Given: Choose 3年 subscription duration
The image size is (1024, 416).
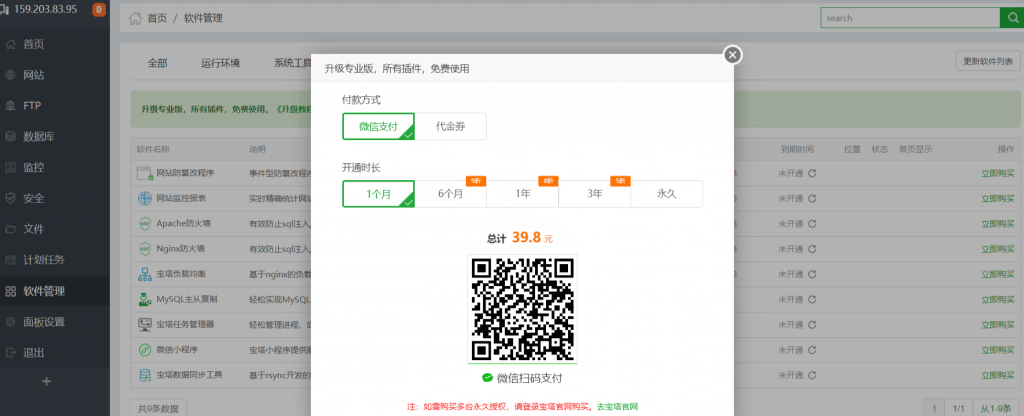Looking at the screenshot, I should tap(595, 194).
